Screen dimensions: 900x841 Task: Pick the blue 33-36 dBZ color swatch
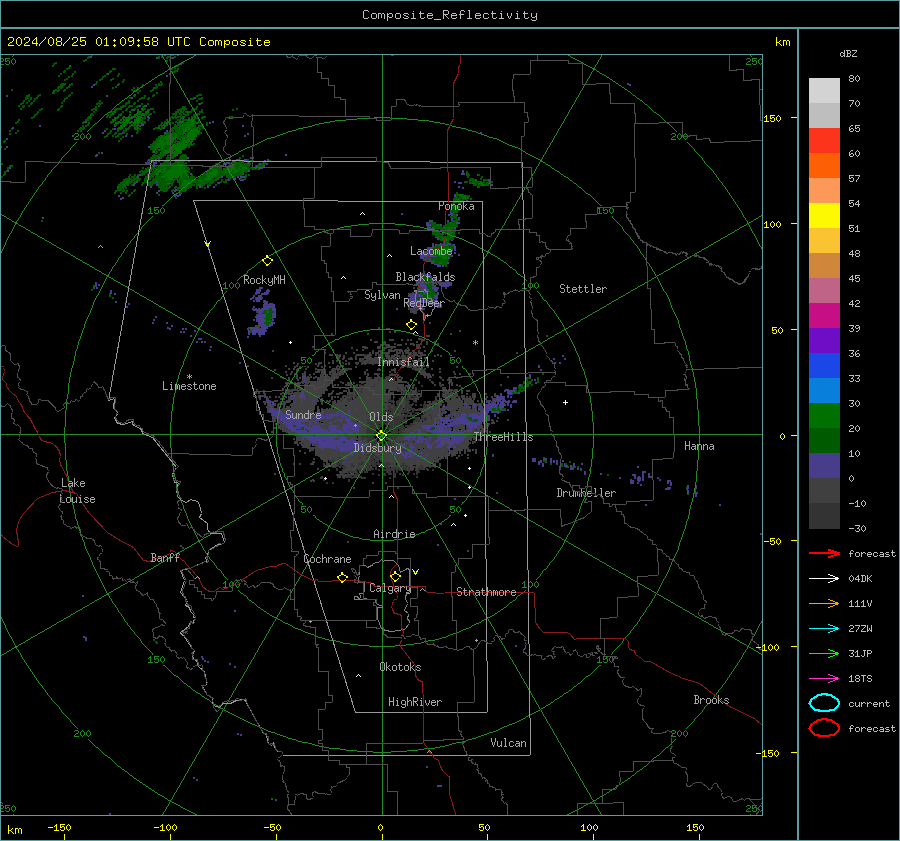pos(824,366)
